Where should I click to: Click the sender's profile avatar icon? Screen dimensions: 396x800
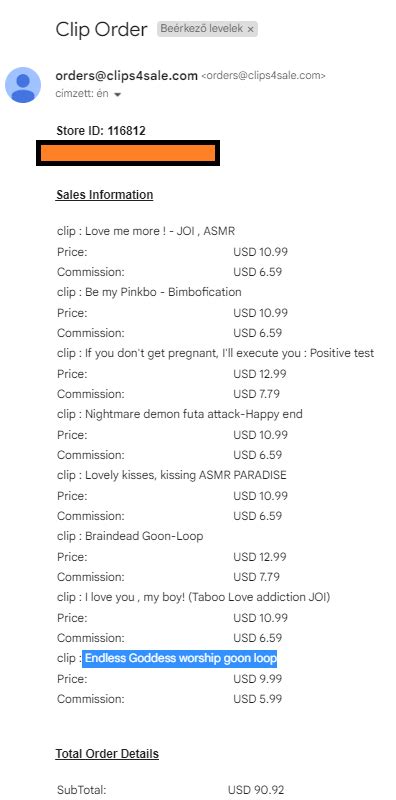[23, 85]
